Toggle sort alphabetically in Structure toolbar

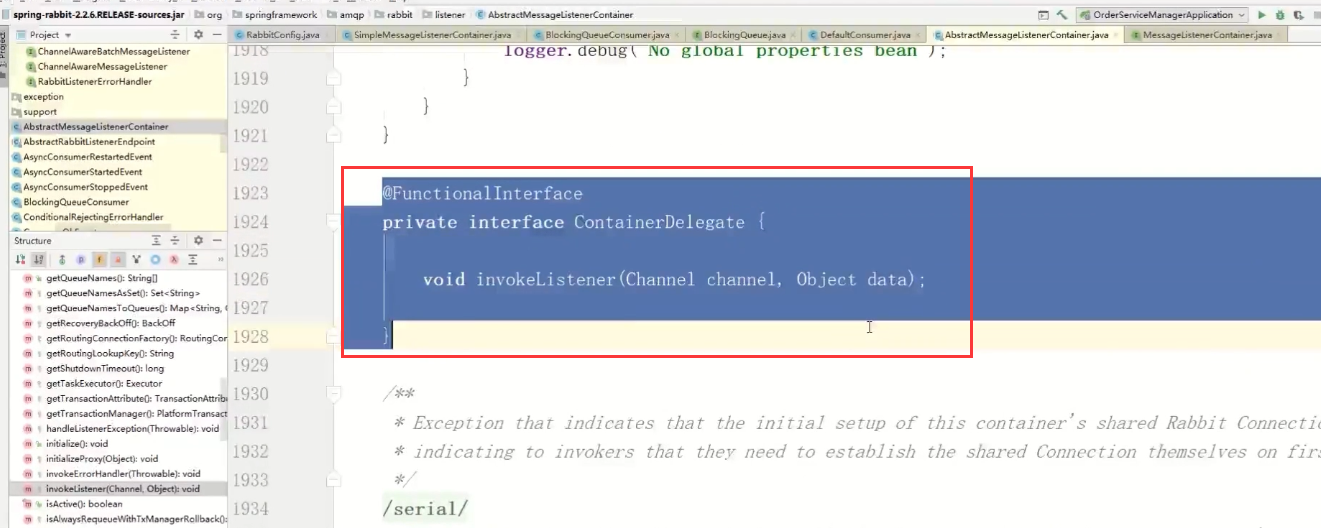pyautogui.click(x=39, y=260)
